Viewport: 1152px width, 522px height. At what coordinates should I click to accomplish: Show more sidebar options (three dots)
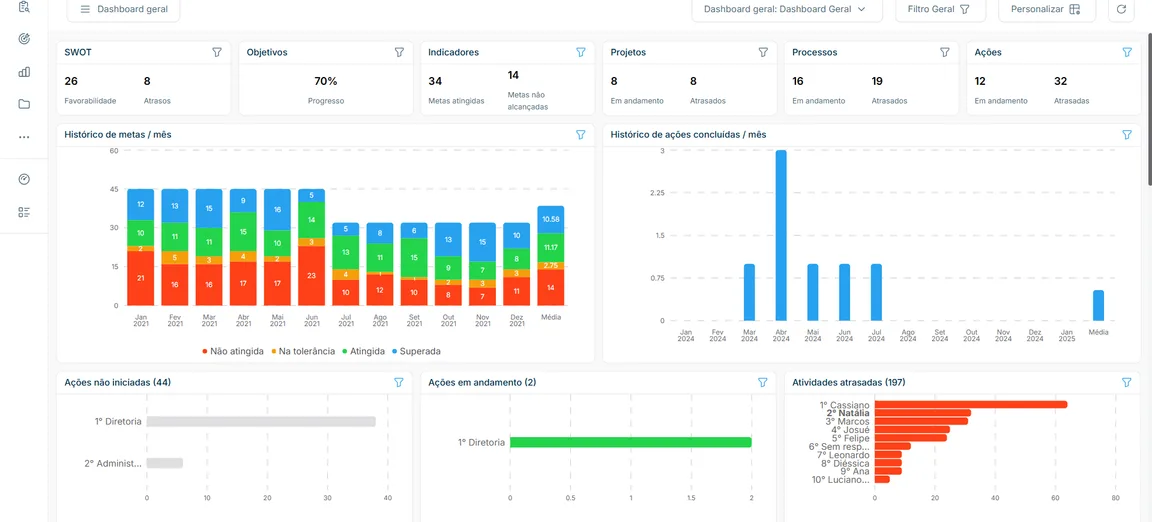[x=24, y=137]
